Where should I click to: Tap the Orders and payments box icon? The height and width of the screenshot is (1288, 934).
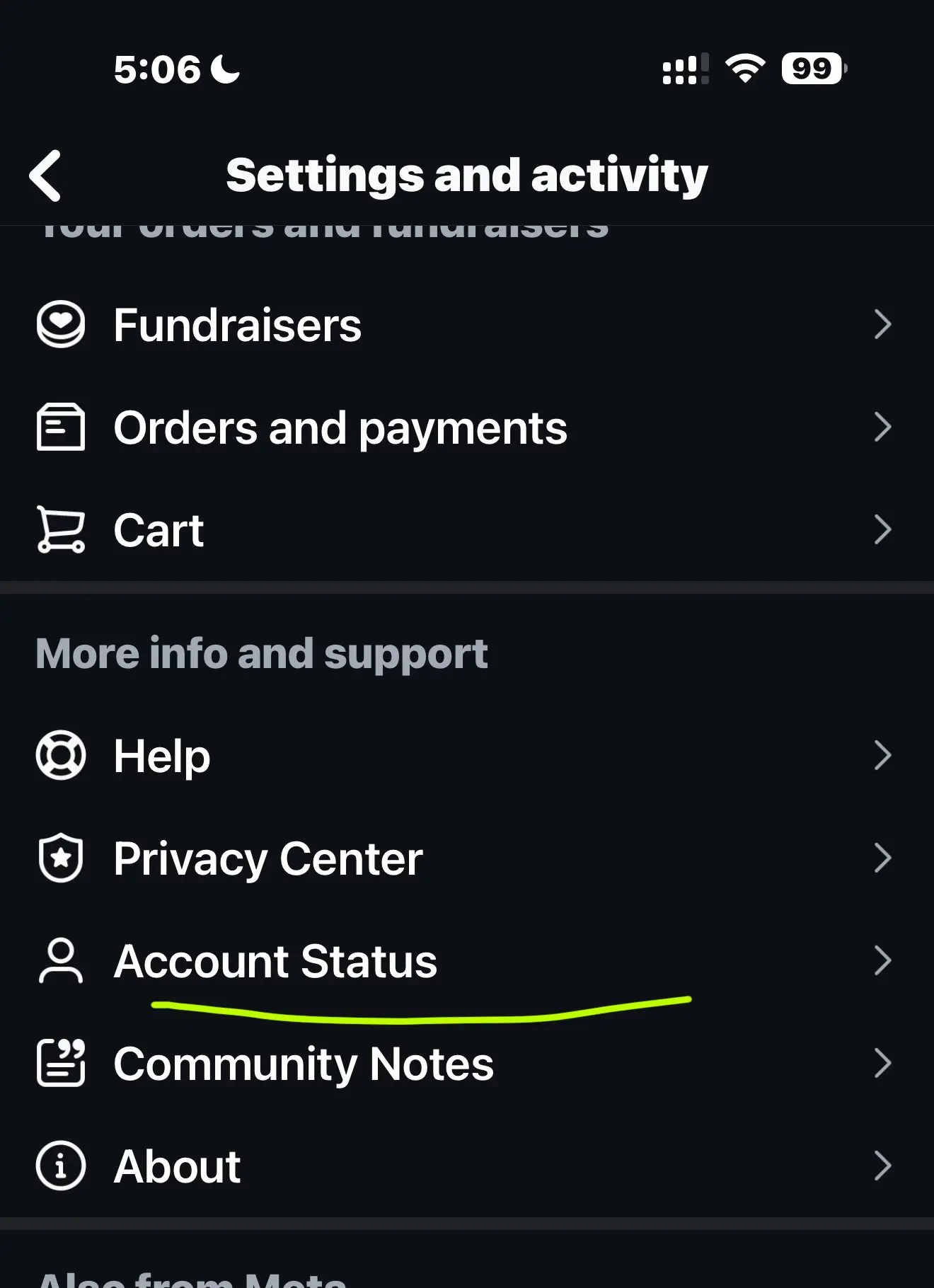(x=61, y=427)
